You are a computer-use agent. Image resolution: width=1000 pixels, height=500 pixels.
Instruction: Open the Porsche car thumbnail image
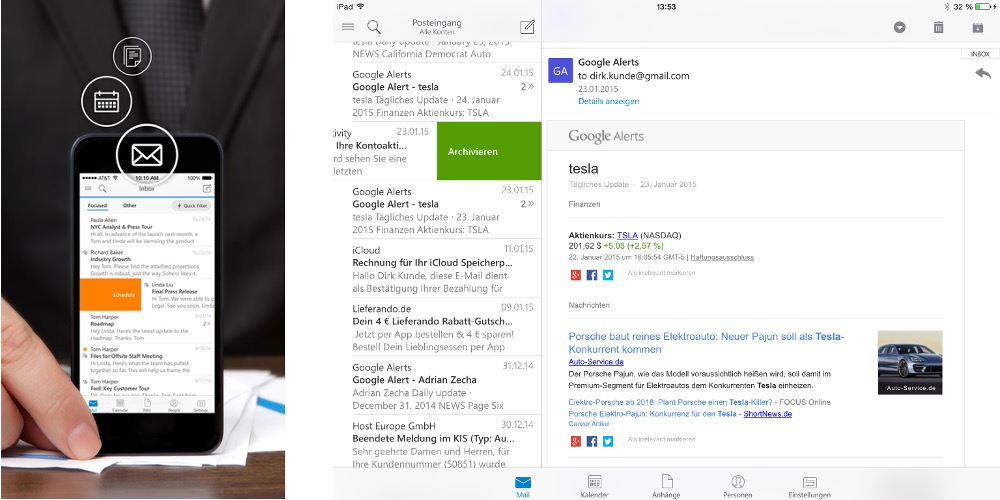[x=909, y=362]
